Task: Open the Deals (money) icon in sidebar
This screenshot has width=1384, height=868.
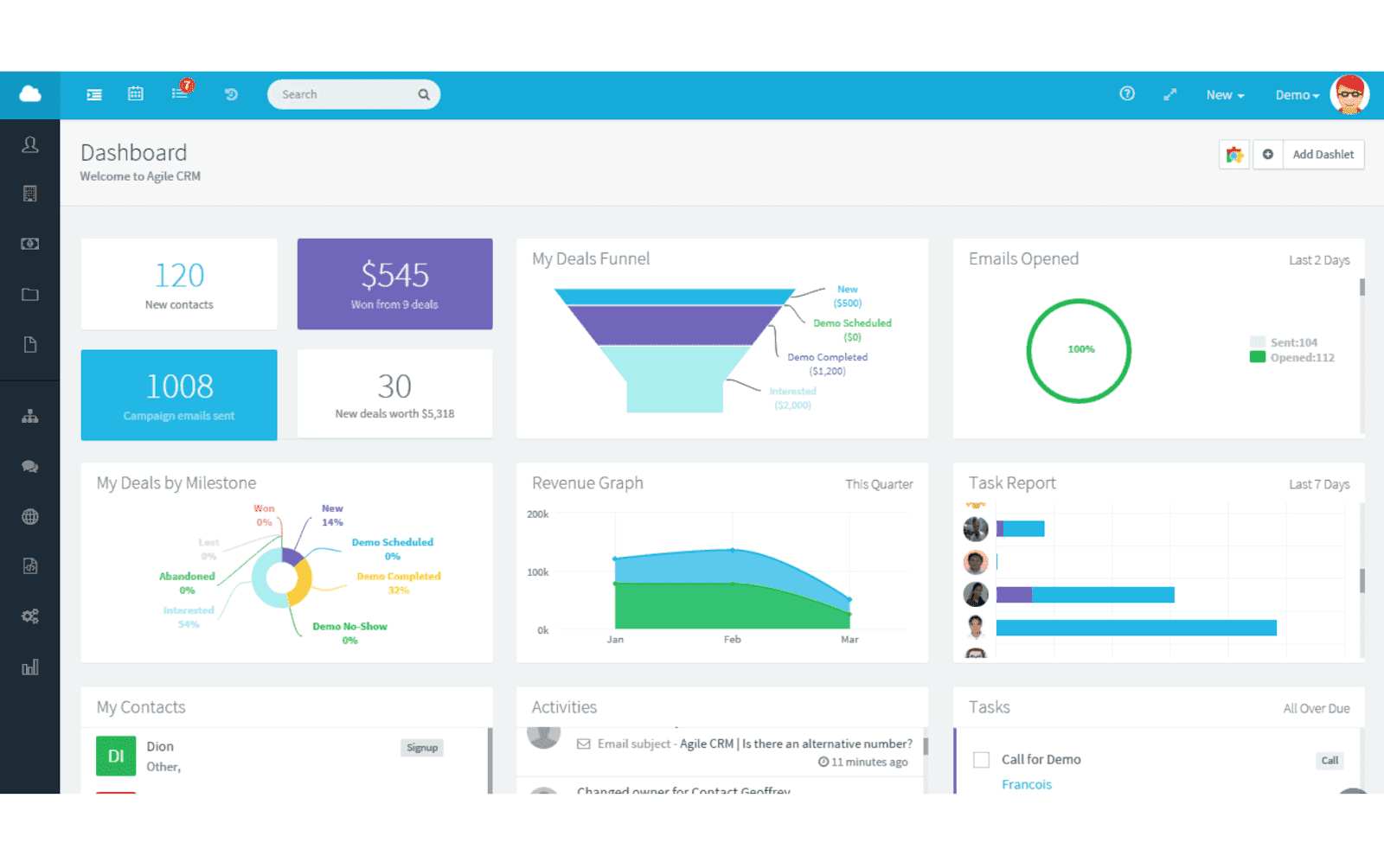Action: click(x=30, y=243)
